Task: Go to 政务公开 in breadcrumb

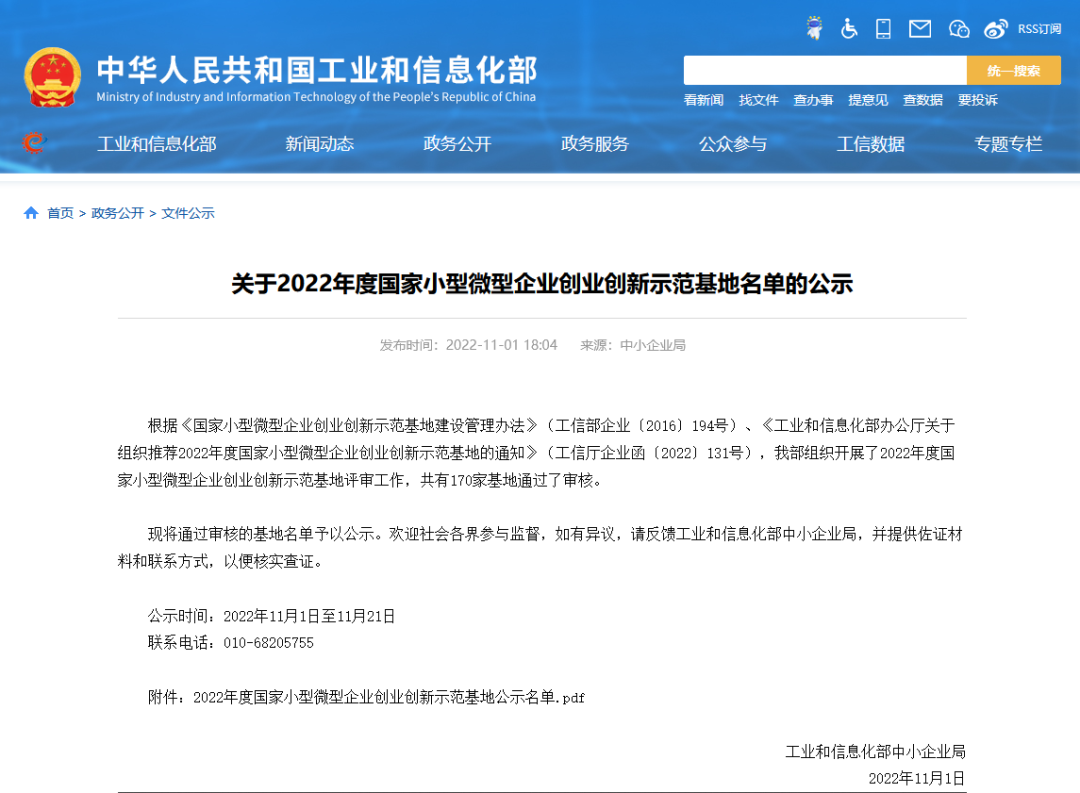Action: click(x=118, y=213)
